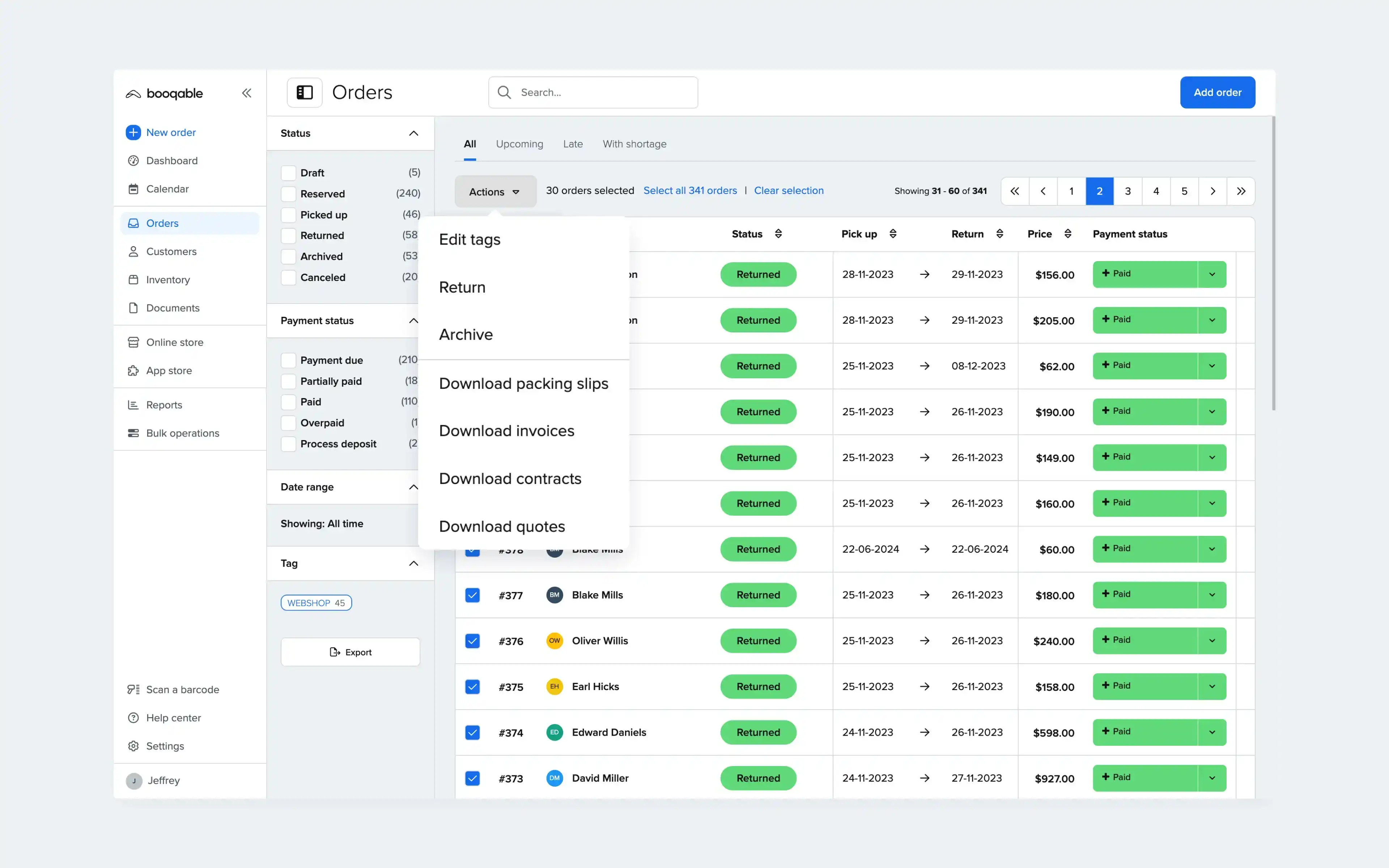
Task: Open the App store icon in sidebar
Action: pos(133,370)
